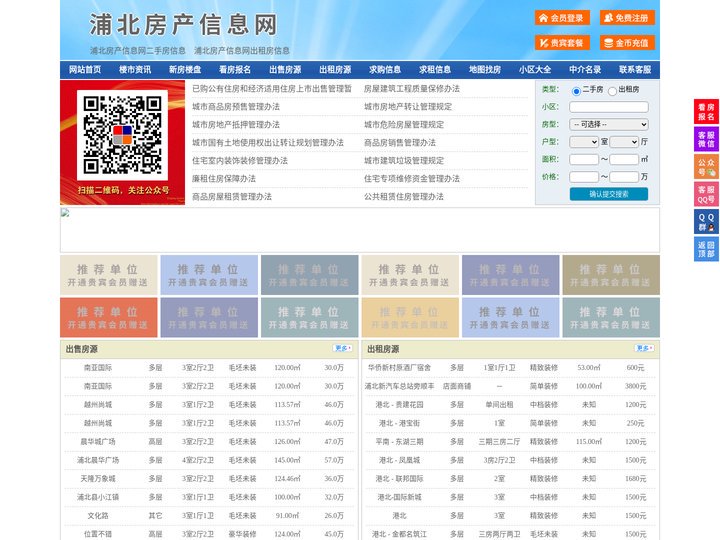Open the 求购信息 menu item
This screenshot has width=720, height=540.
pos(385,70)
